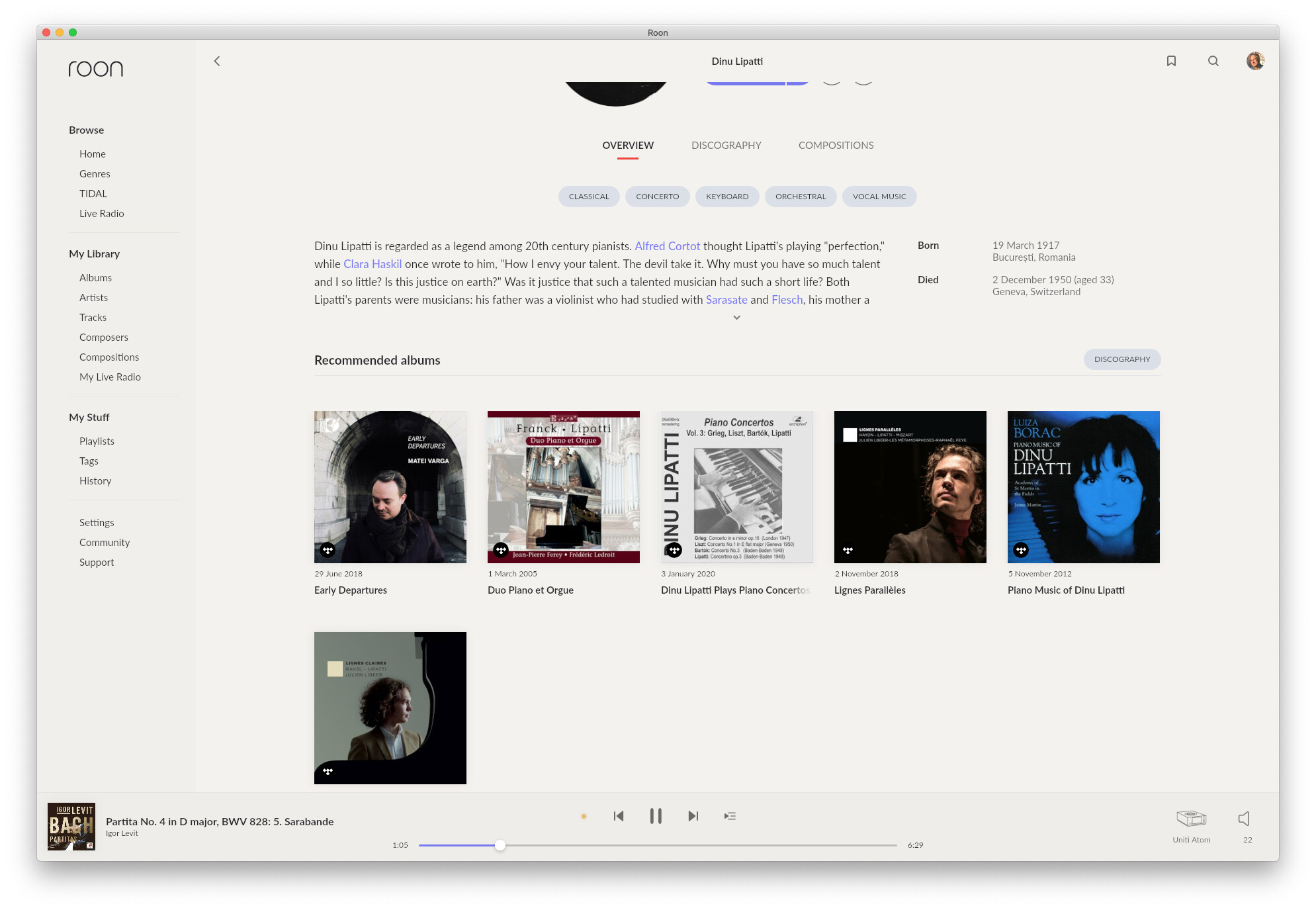The width and height of the screenshot is (1316, 910).
Task: Open the Uniti Atom zone icon
Action: 1191,819
